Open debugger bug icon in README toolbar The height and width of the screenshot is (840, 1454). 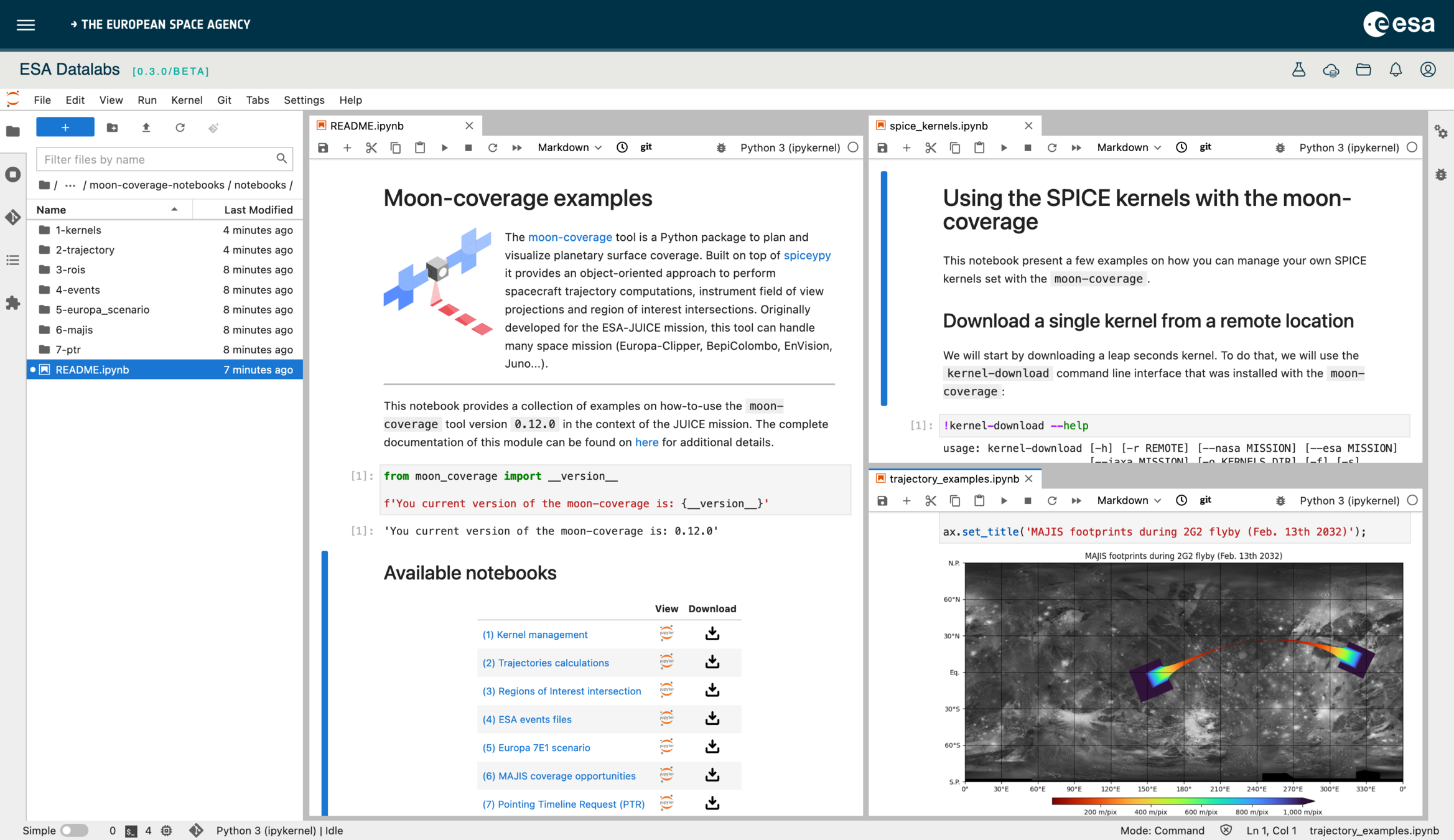tap(721, 147)
